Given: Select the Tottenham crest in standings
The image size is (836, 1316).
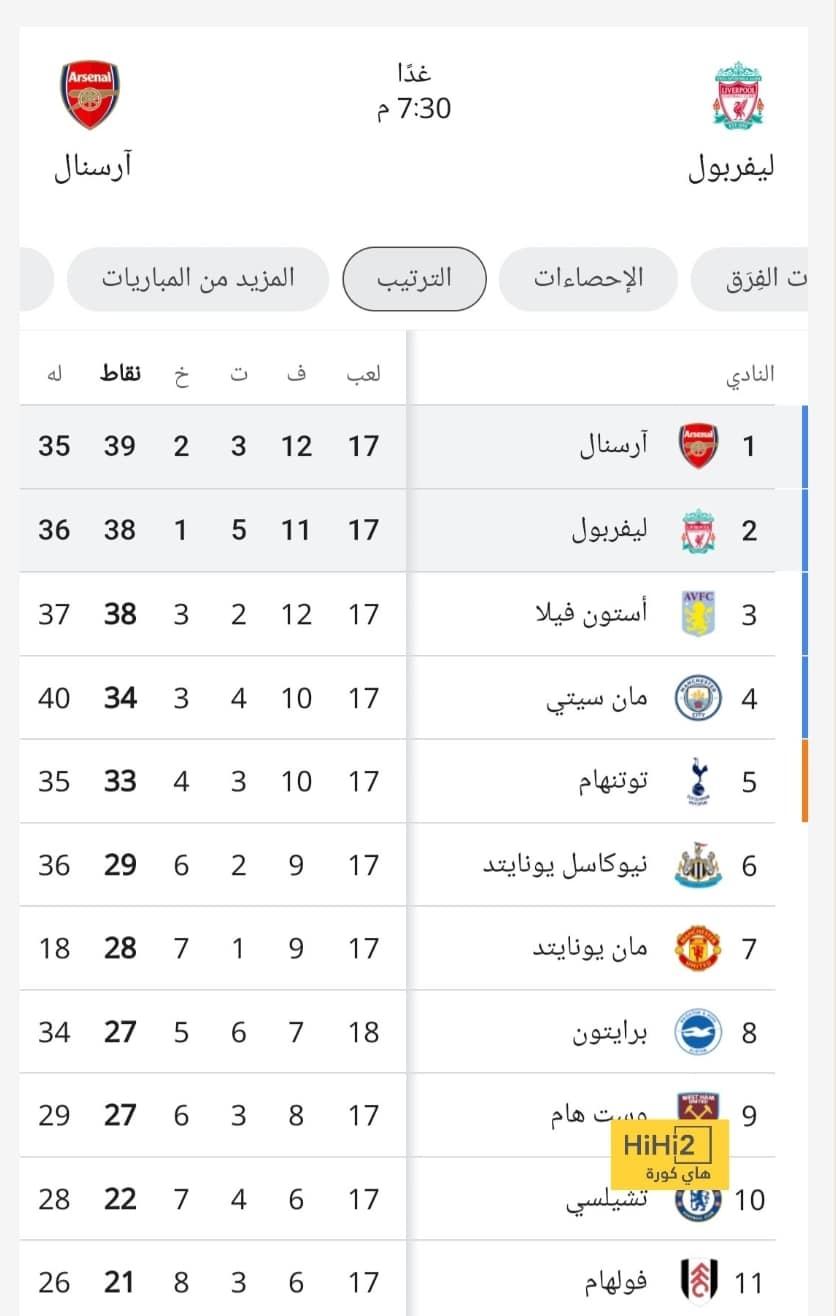Looking at the screenshot, I should 698,781.
